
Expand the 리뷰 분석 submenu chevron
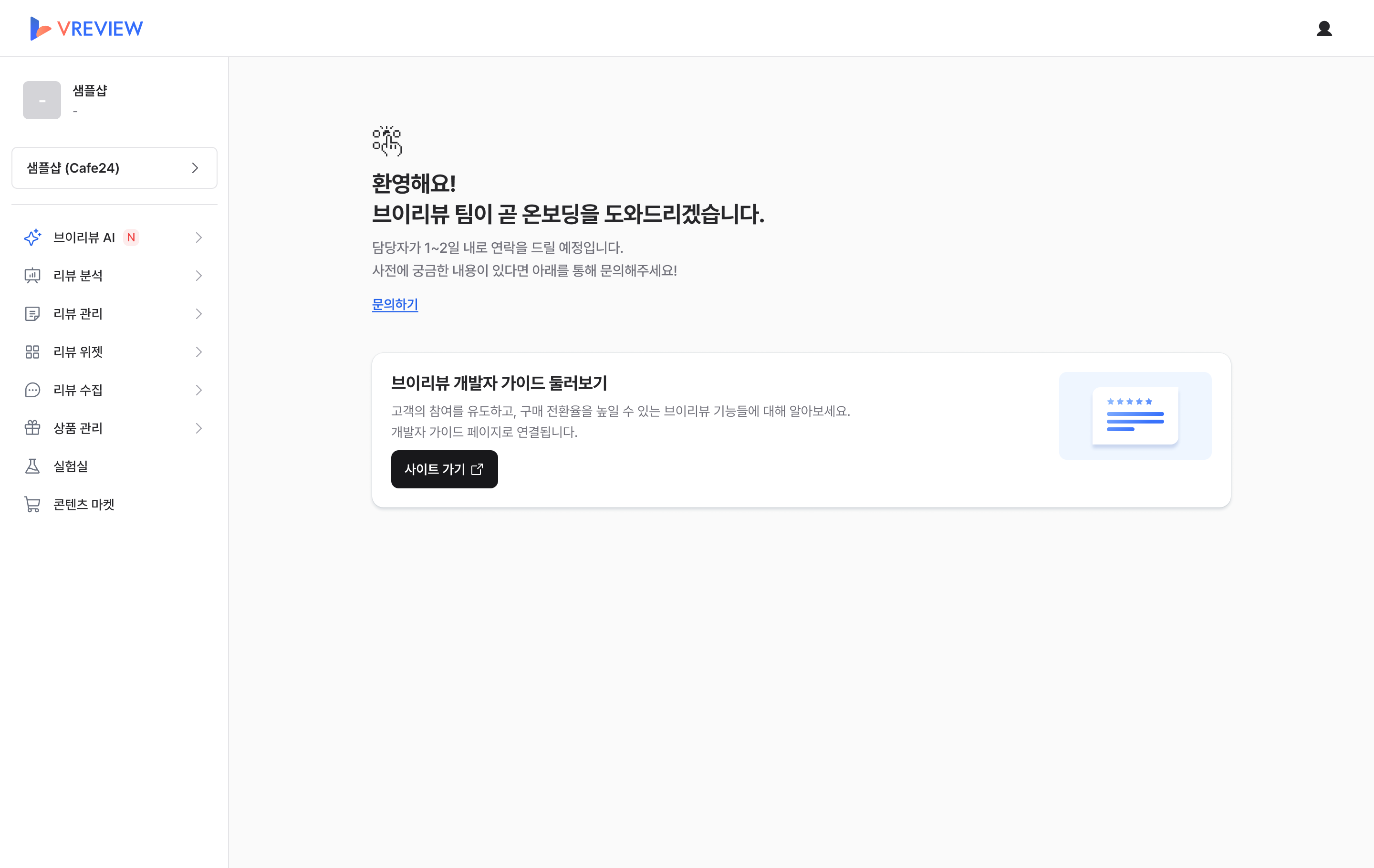click(x=198, y=276)
